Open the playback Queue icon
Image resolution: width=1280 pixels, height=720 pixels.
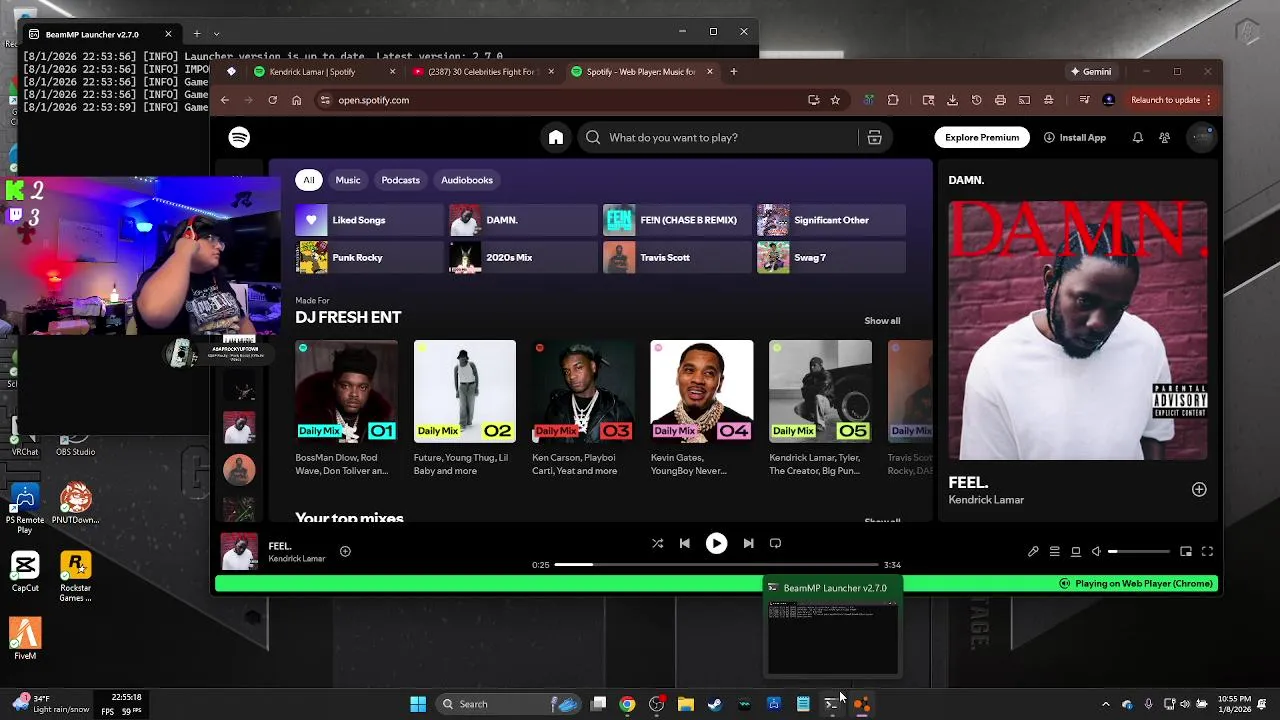point(1054,551)
